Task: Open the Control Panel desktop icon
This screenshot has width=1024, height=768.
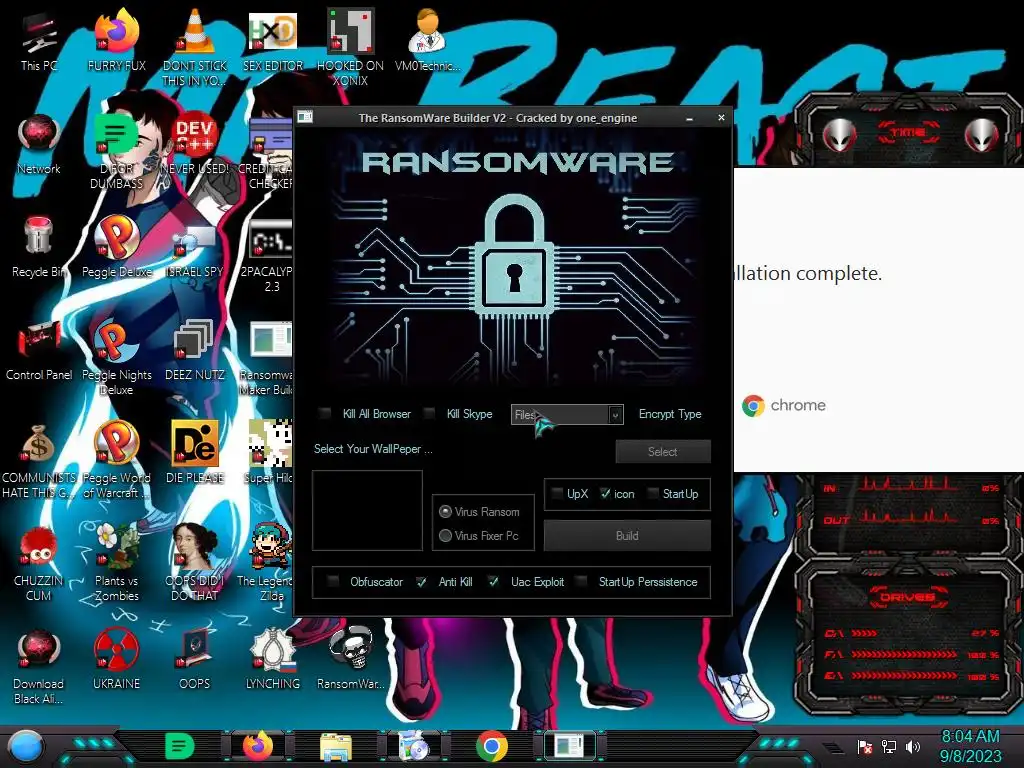Action: click(39, 340)
